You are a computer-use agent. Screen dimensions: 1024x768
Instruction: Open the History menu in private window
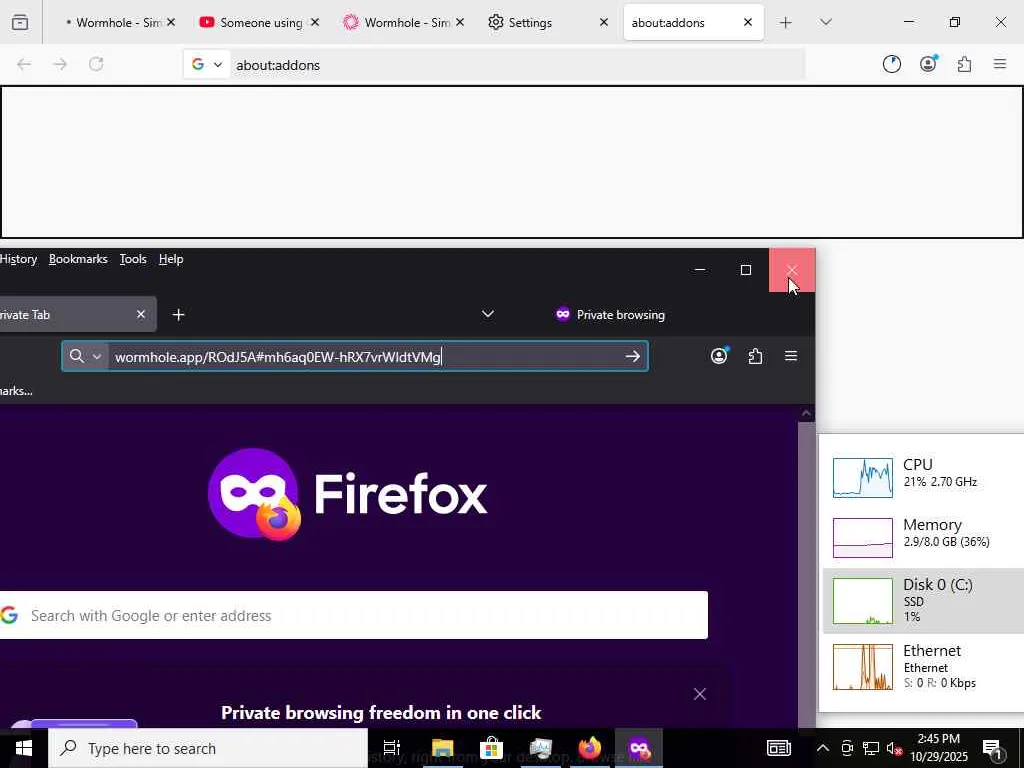[18, 259]
